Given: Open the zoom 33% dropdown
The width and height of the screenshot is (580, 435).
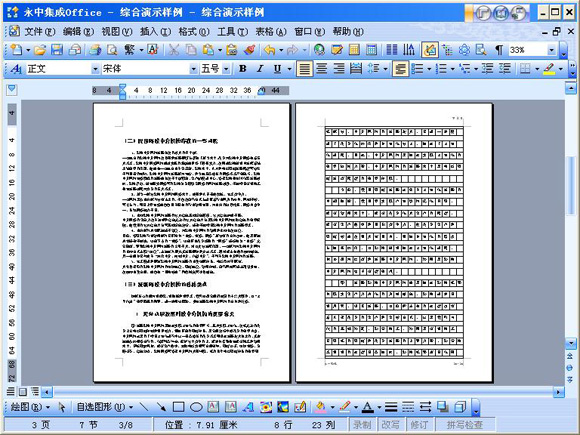Looking at the screenshot, I should coord(552,50).
